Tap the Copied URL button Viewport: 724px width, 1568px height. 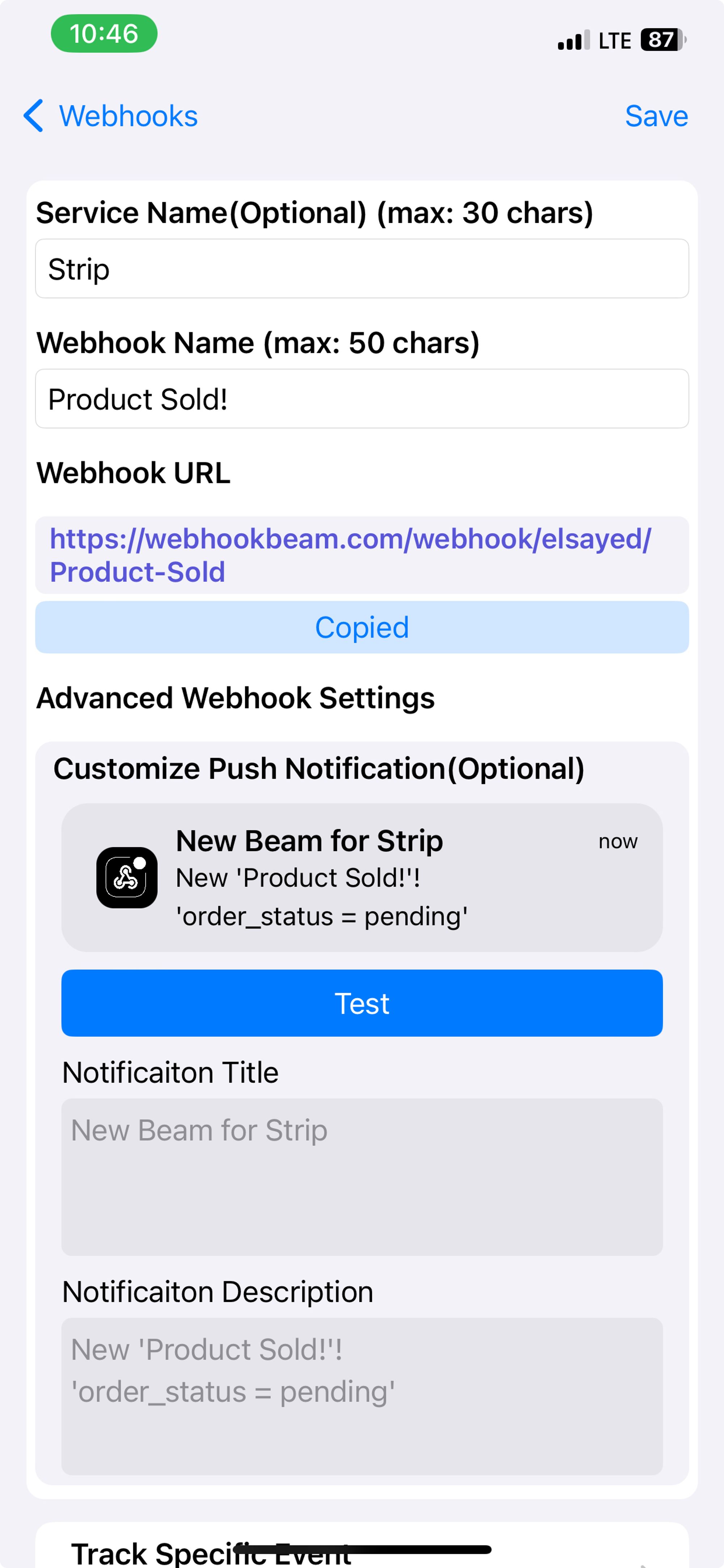[x=362, y=627]
